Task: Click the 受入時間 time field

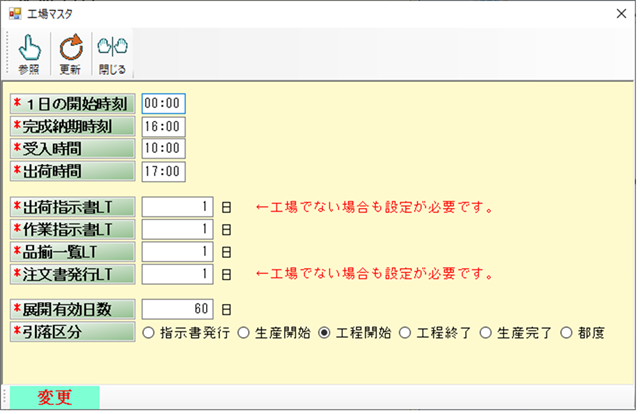Action: click(x=163, y=149)
